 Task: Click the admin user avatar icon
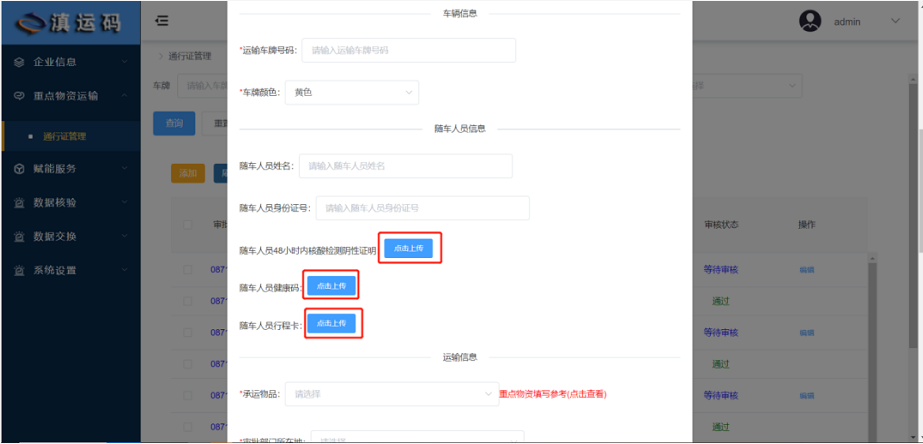[x=810, y=21]
